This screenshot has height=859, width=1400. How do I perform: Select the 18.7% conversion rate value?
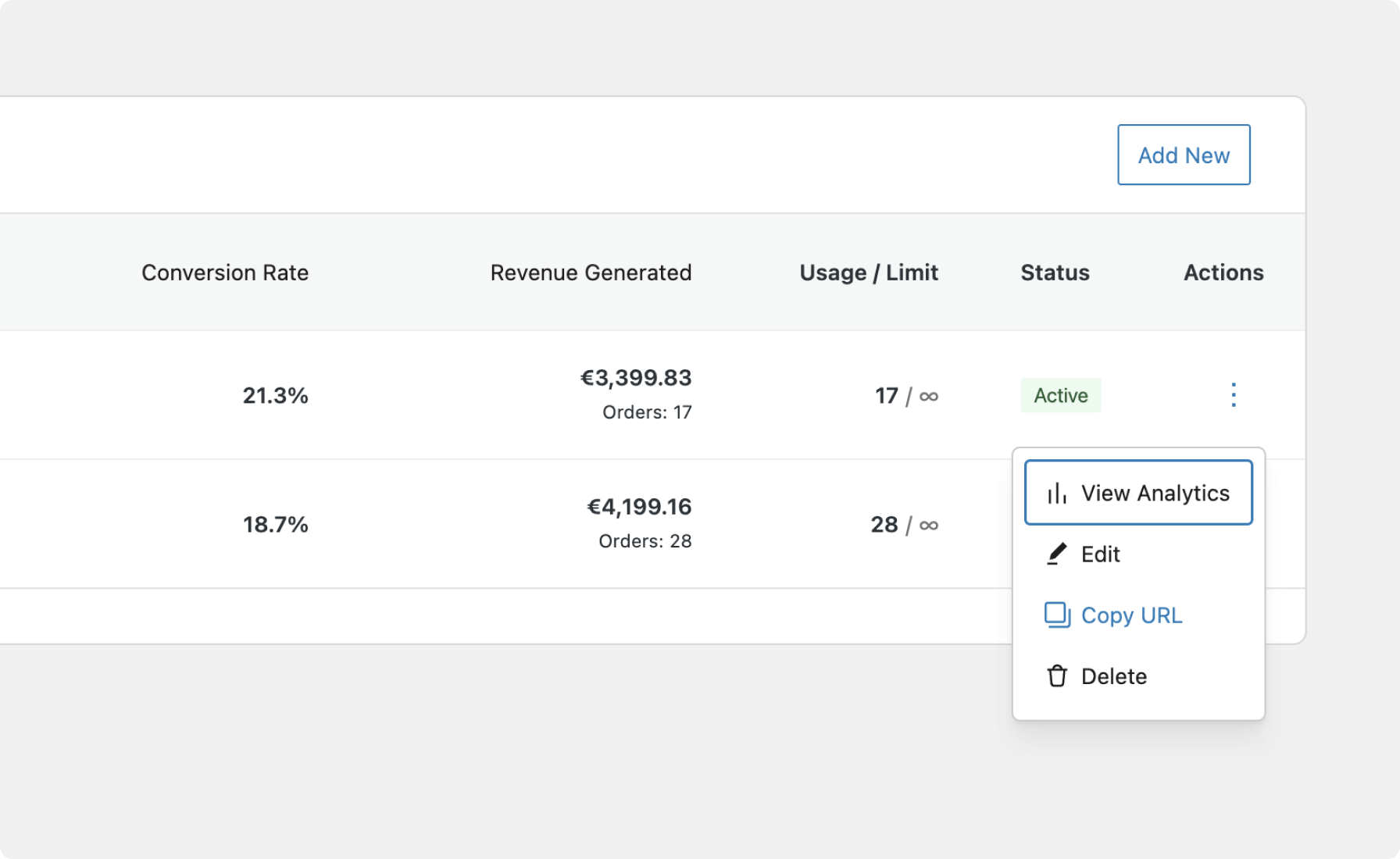275,525
